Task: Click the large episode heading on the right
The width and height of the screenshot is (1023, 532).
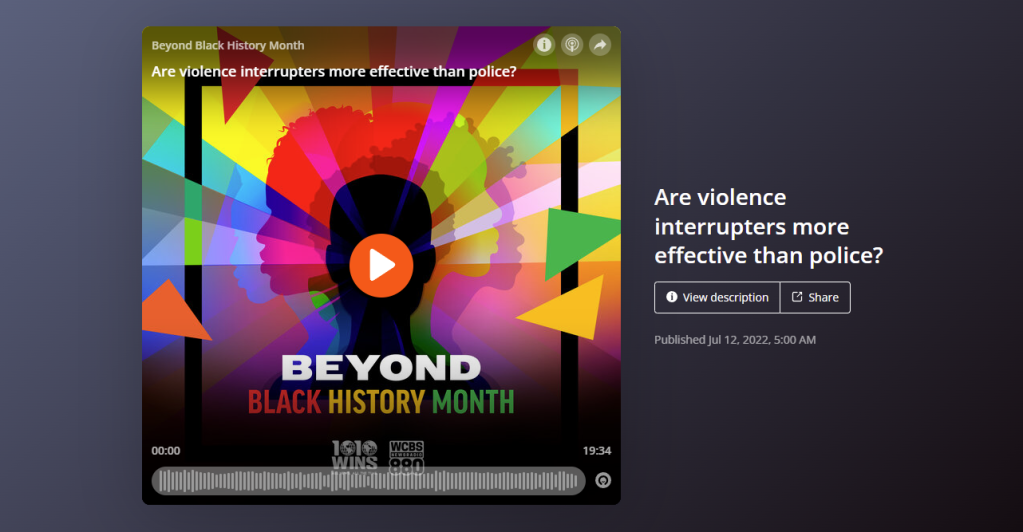Action: (768, 226)
